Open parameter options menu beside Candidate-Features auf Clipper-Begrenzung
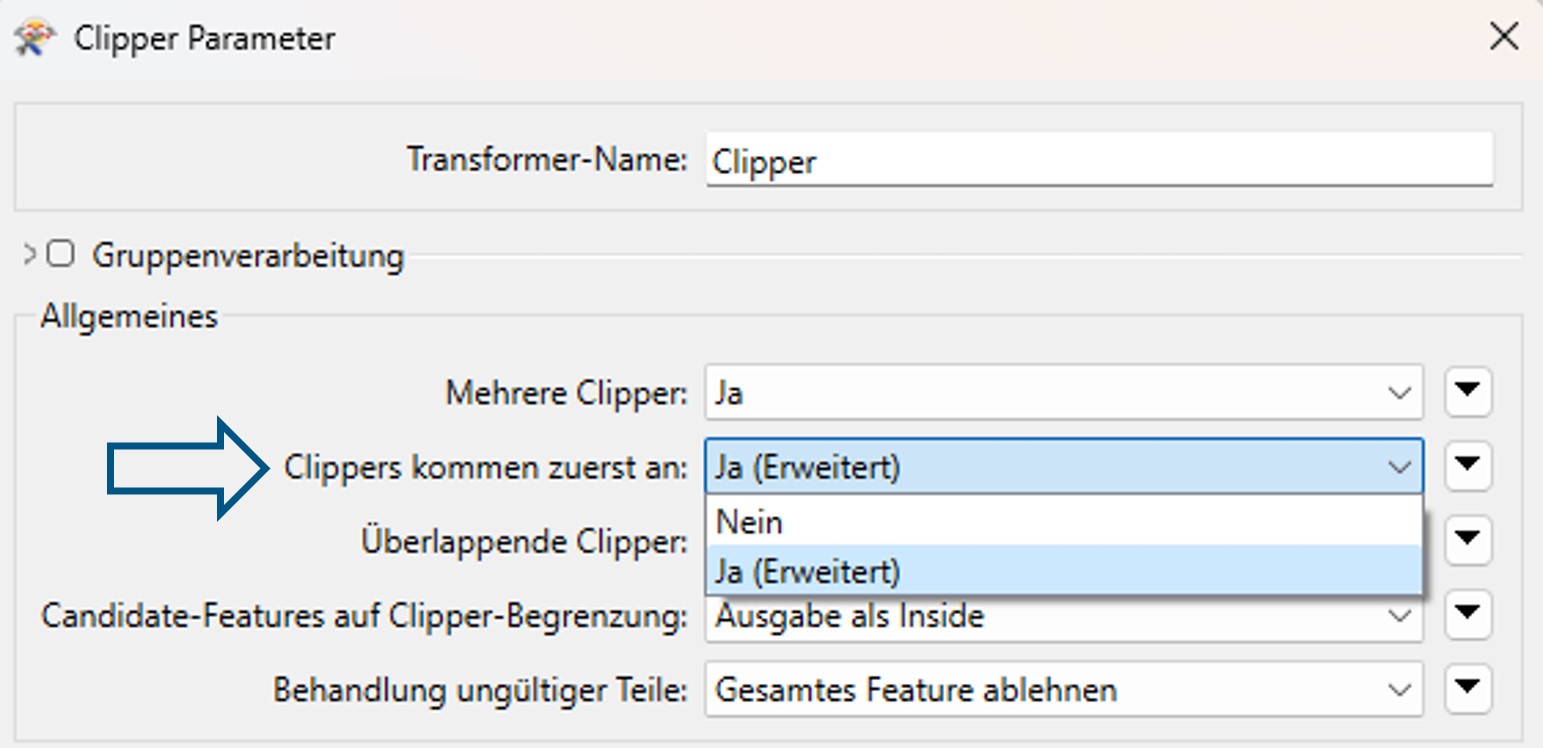This screenshot has width=1543, height=748. 1467,615
